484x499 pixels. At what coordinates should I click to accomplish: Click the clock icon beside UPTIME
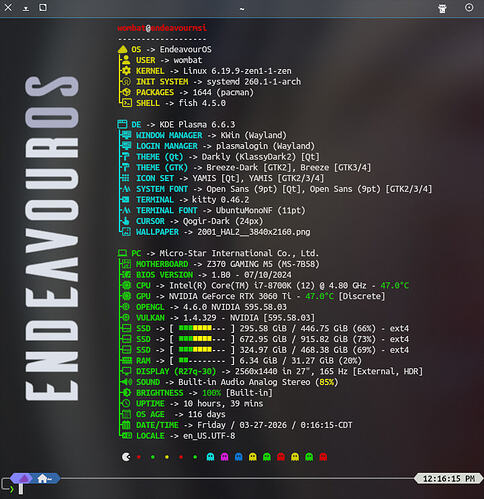click(x=126, y=403)
